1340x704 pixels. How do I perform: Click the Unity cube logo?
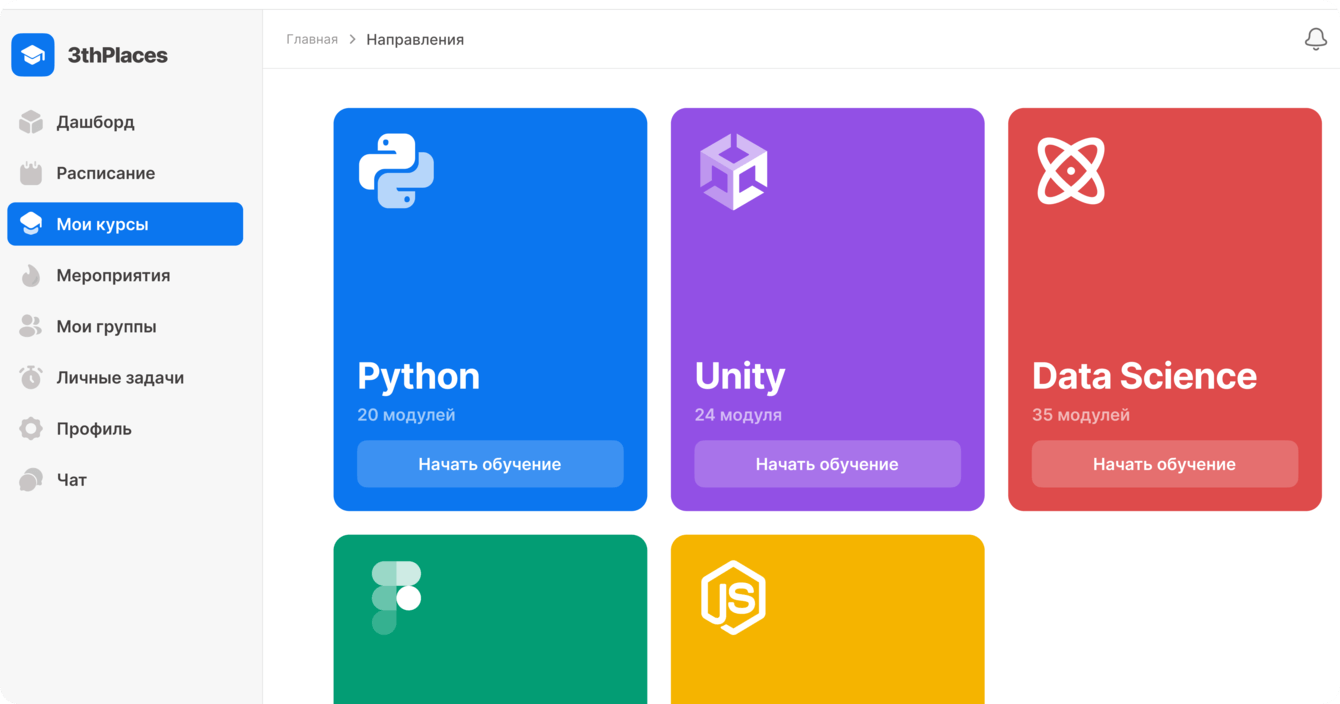(x=733, y=172)
